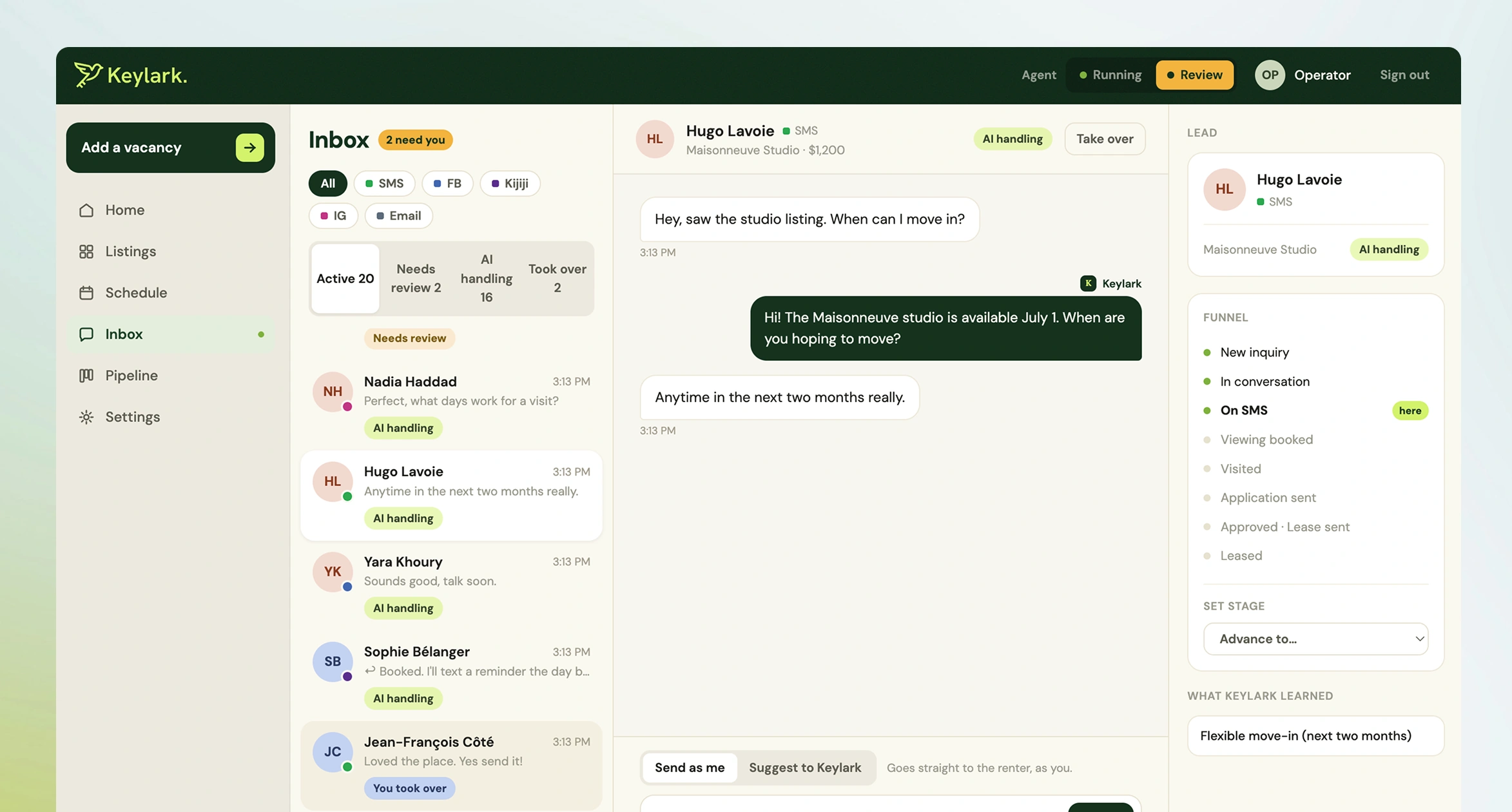Image resolution: width=1512 pixels, height=812 pixels.
Task: Click the Inbox chat bubble icon
Action: 86,334
